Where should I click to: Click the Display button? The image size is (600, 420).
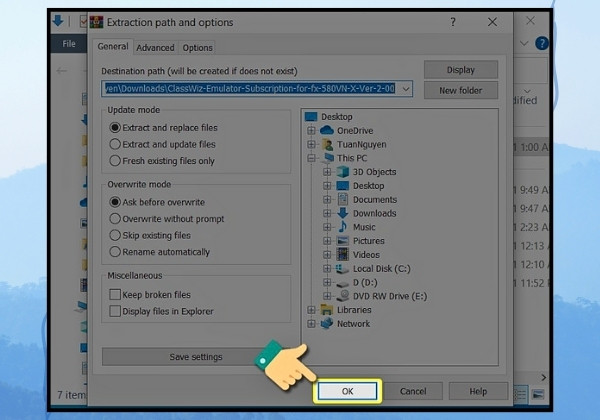point(461,70)
